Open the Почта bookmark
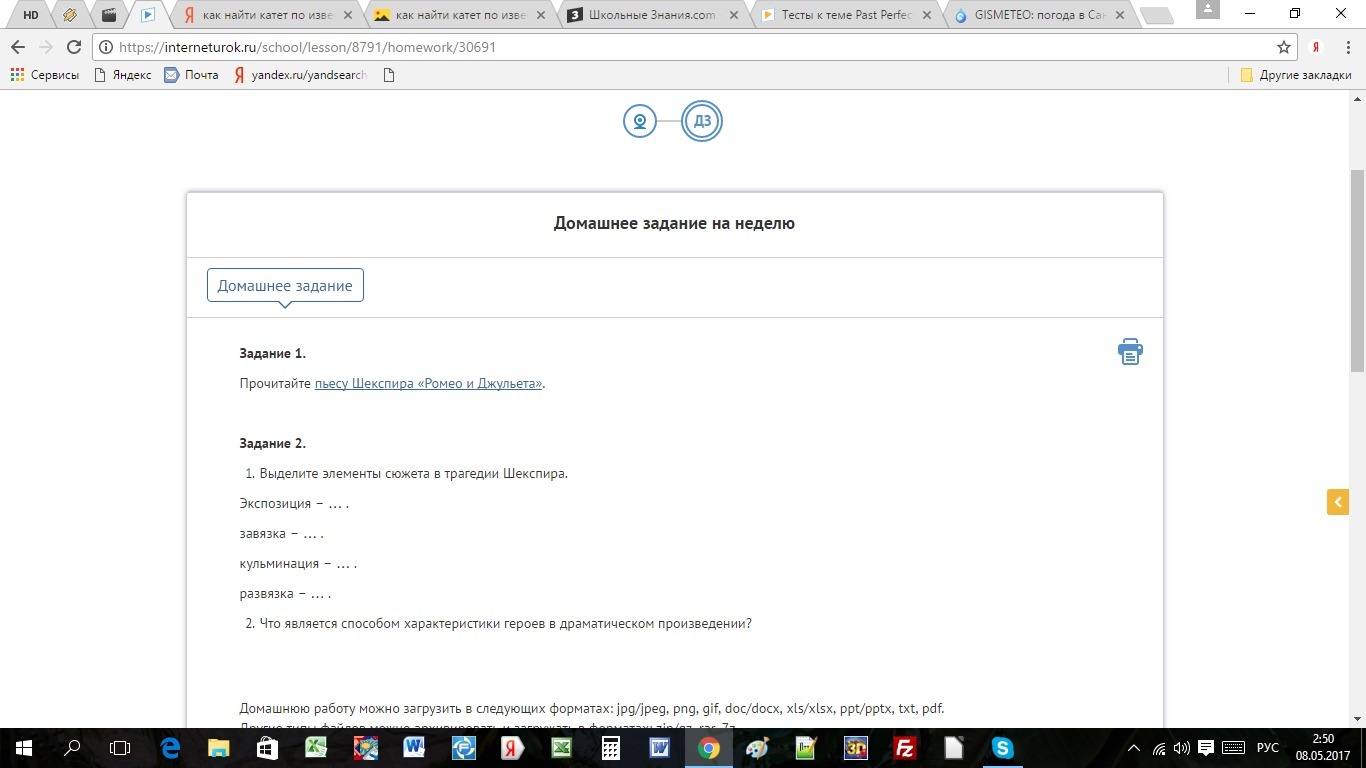The height and width of the screenshot is (768, 1366). tap(191, 75)
